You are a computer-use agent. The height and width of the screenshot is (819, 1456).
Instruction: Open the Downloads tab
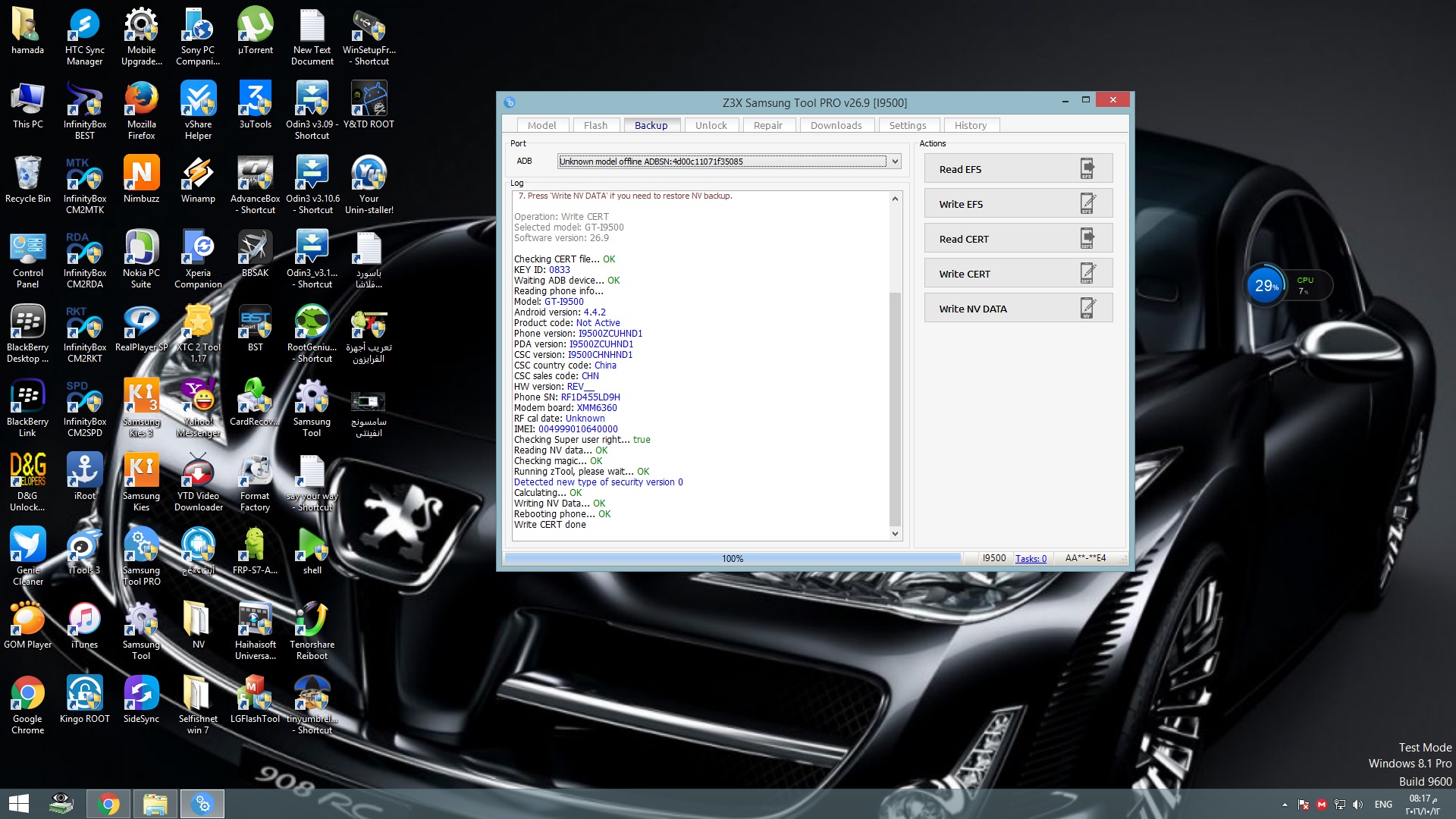pyautogui.click(x=836, y=125)
